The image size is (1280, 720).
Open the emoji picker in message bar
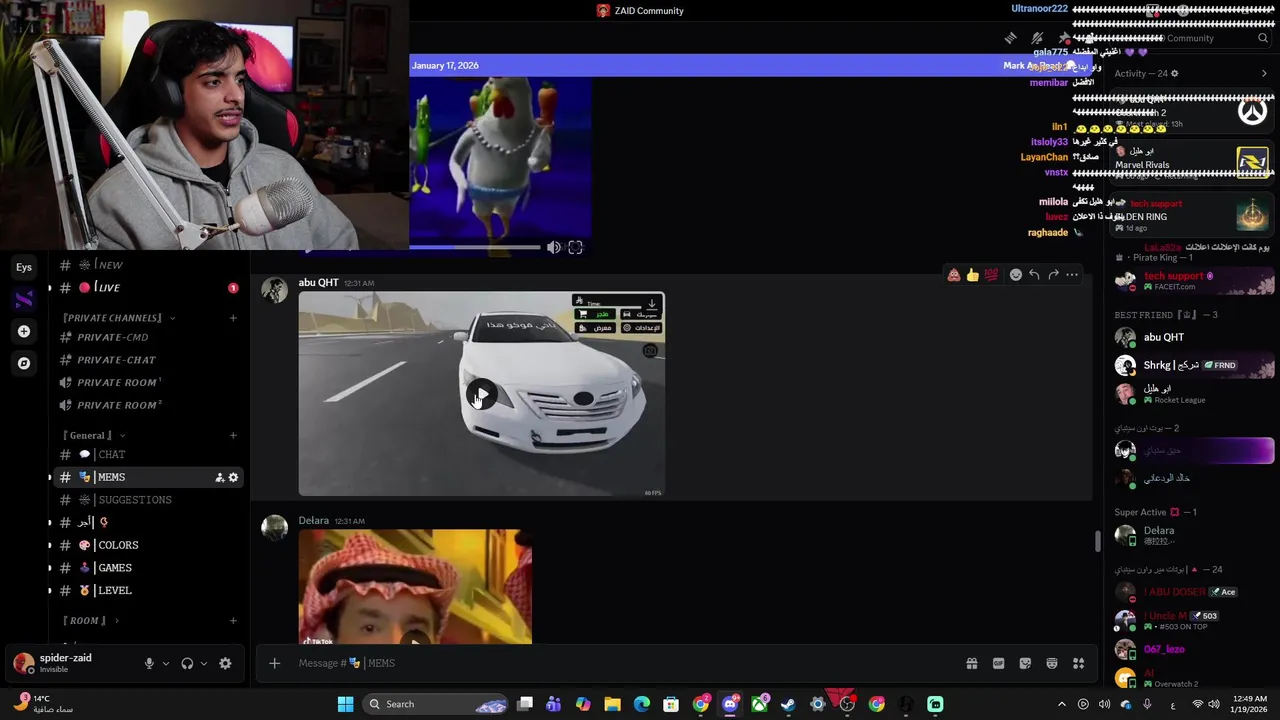1051,663
